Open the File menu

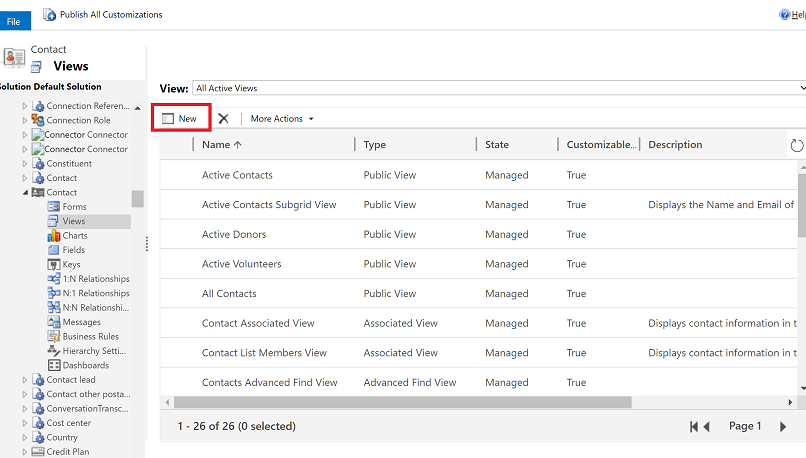(x=14, y=21)
